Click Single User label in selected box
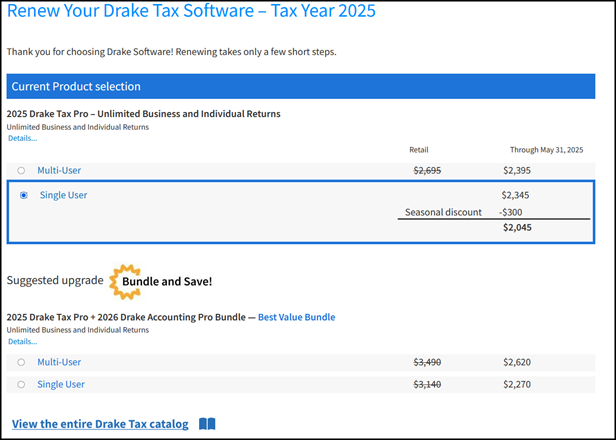The height and width of the screenshot is (440, 616). (x=64, y=195)
